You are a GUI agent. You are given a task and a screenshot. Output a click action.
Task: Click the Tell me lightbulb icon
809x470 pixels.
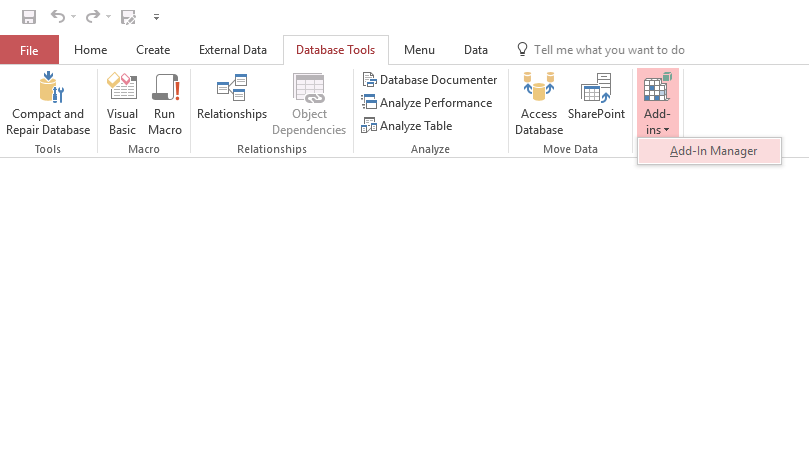click(522, 50)
